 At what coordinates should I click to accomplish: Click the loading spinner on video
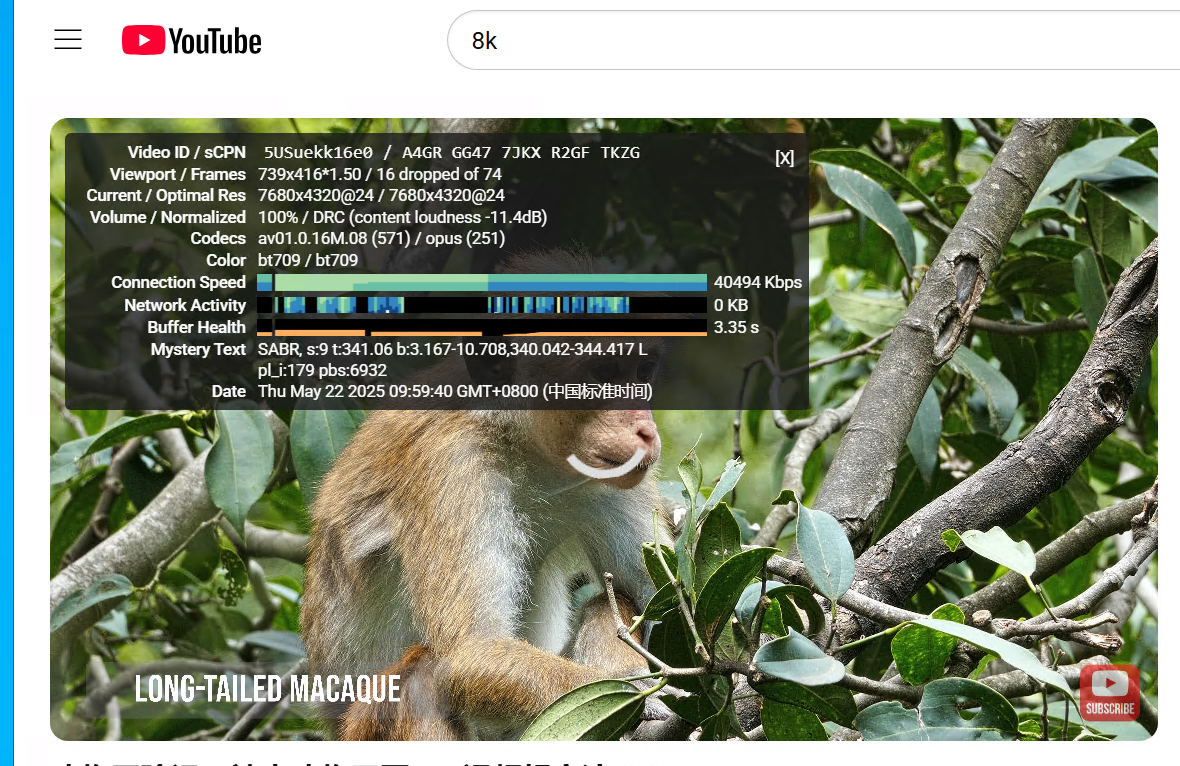(606, 464)
